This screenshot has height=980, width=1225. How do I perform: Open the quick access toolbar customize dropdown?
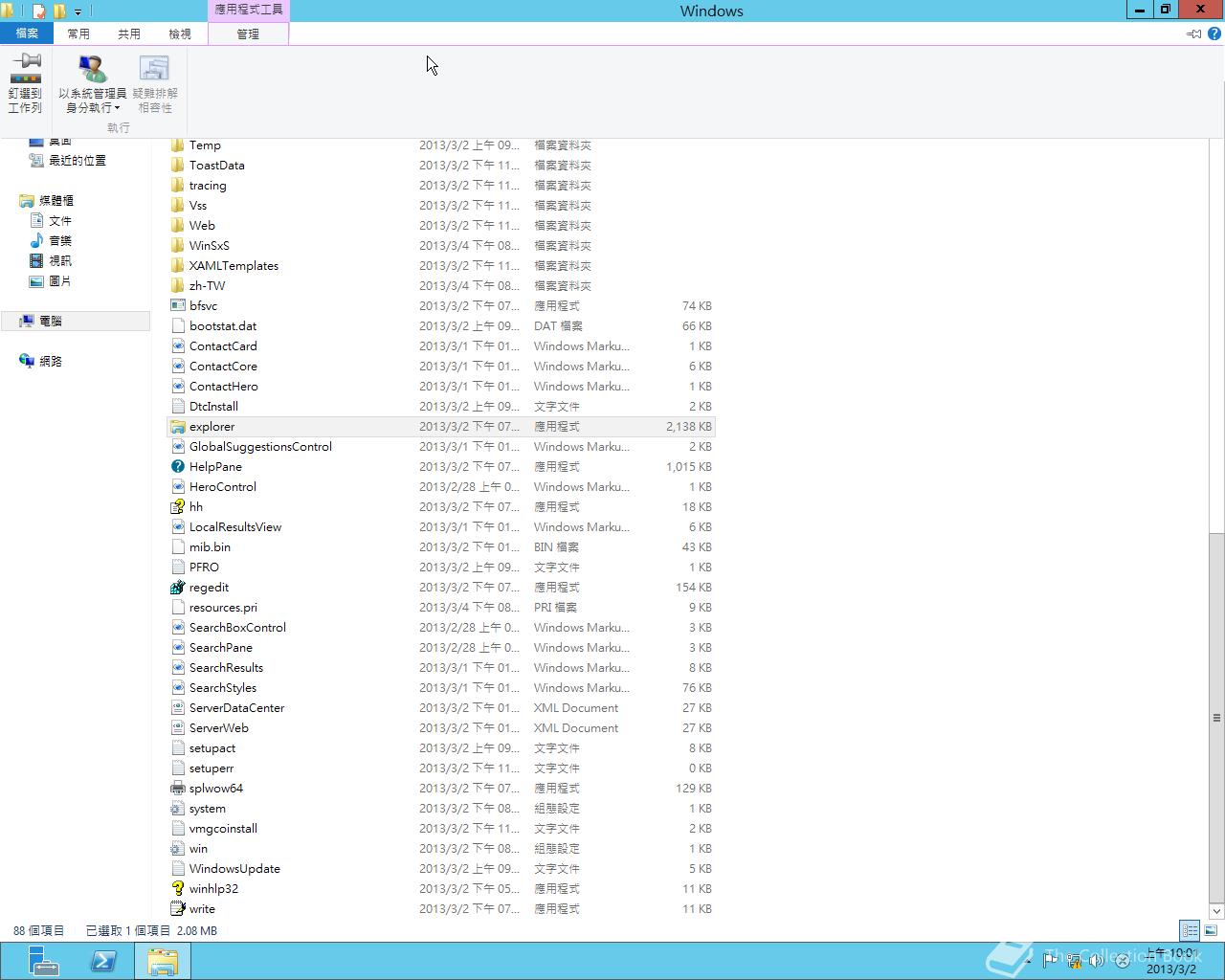(78, 11)
